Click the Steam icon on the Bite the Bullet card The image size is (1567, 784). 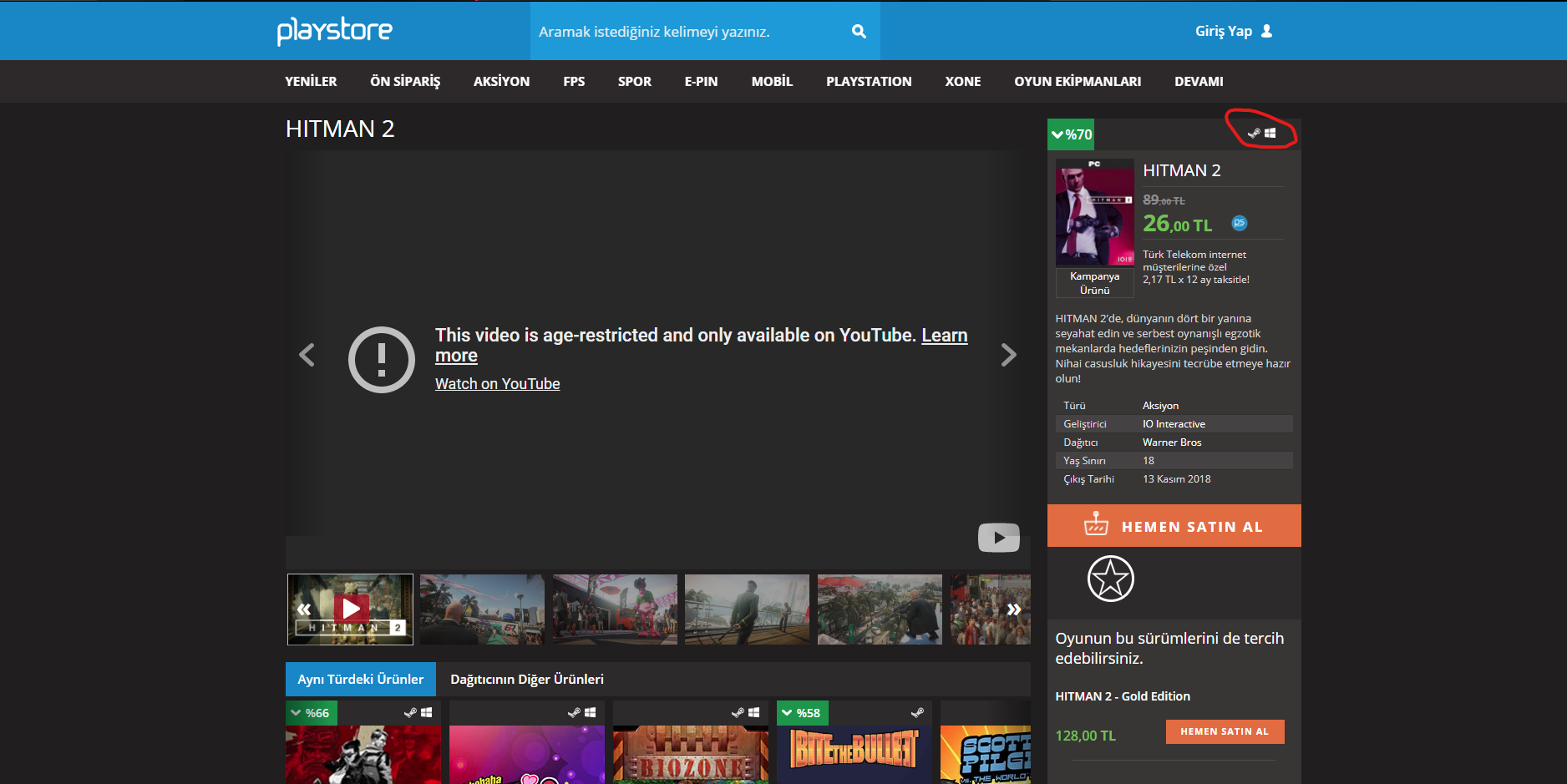click(917, 713)
